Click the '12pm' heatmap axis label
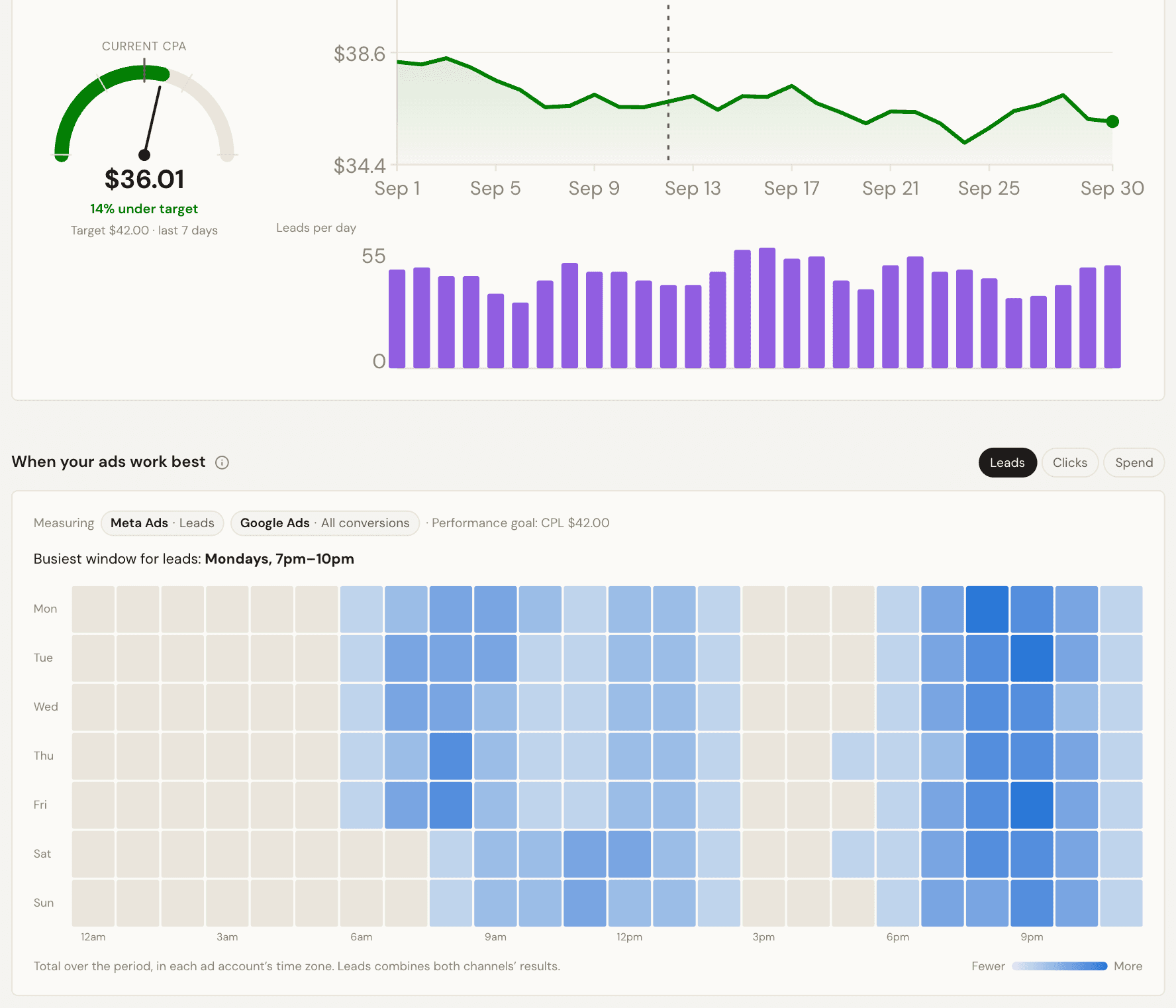The image size is (1176, 1008). (x=629, y=937)
